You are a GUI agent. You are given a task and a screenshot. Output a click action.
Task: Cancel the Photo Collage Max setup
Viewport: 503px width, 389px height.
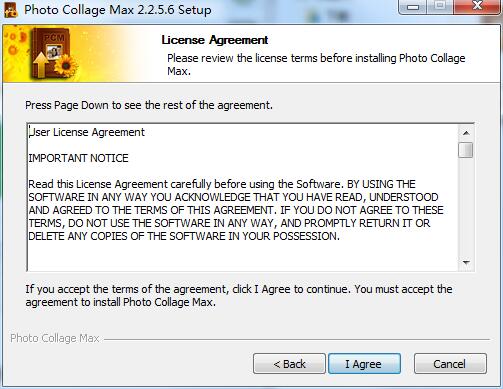450,364
